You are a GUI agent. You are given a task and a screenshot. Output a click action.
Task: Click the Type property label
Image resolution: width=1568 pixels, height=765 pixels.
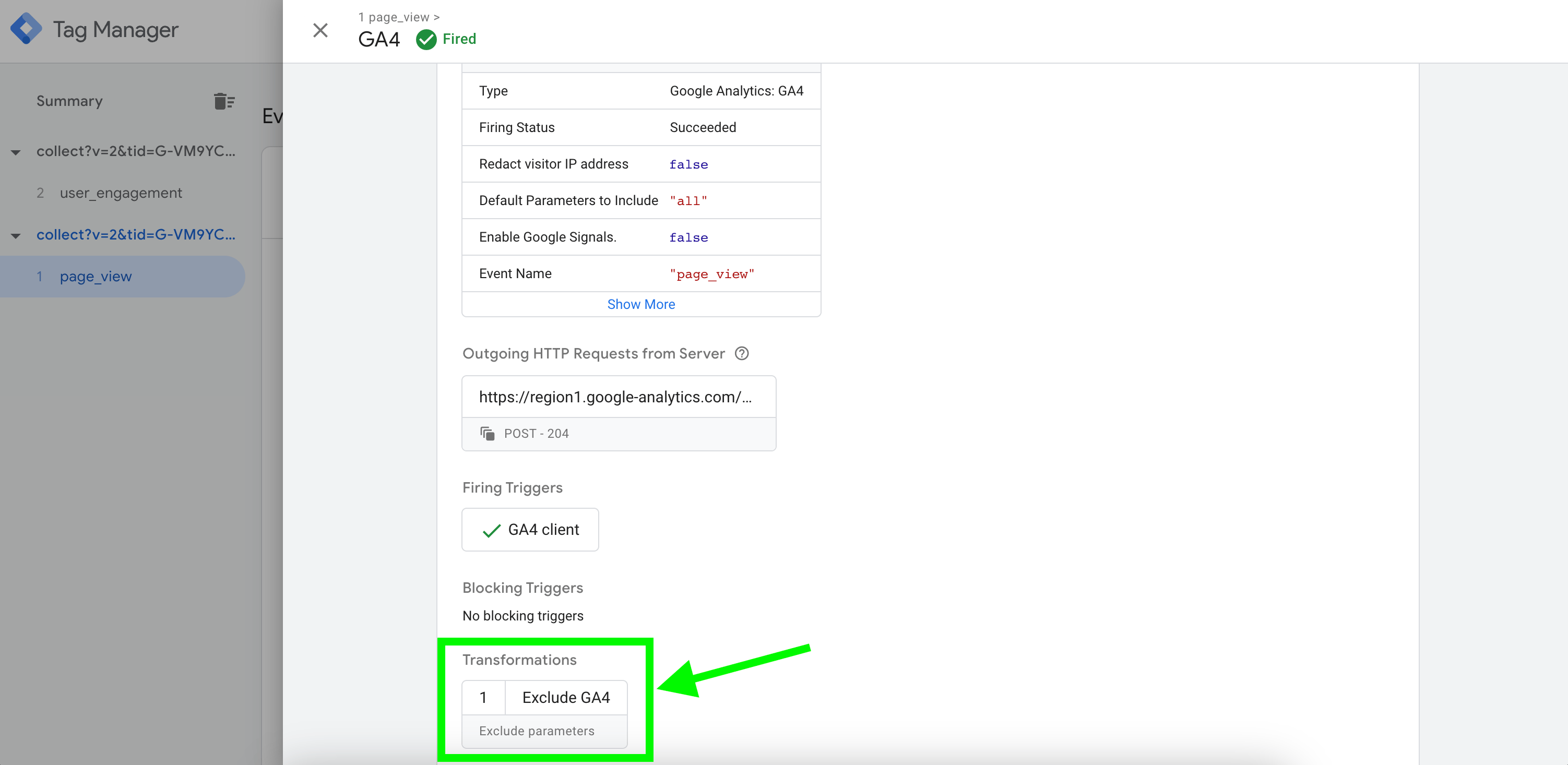tap(493, 91)
